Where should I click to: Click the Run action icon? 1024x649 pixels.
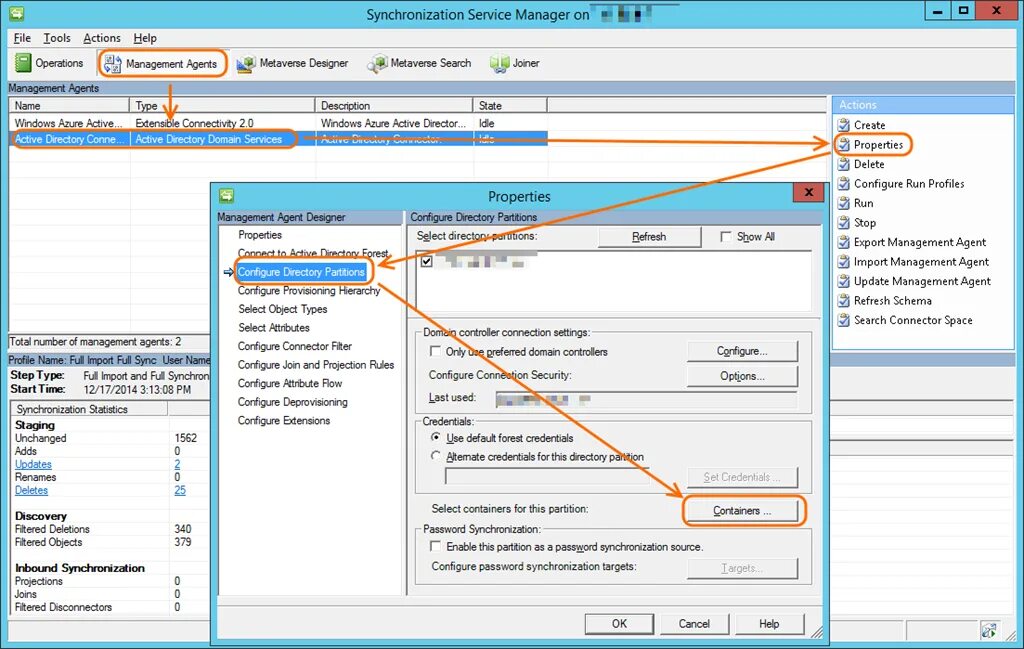[844, 203]
